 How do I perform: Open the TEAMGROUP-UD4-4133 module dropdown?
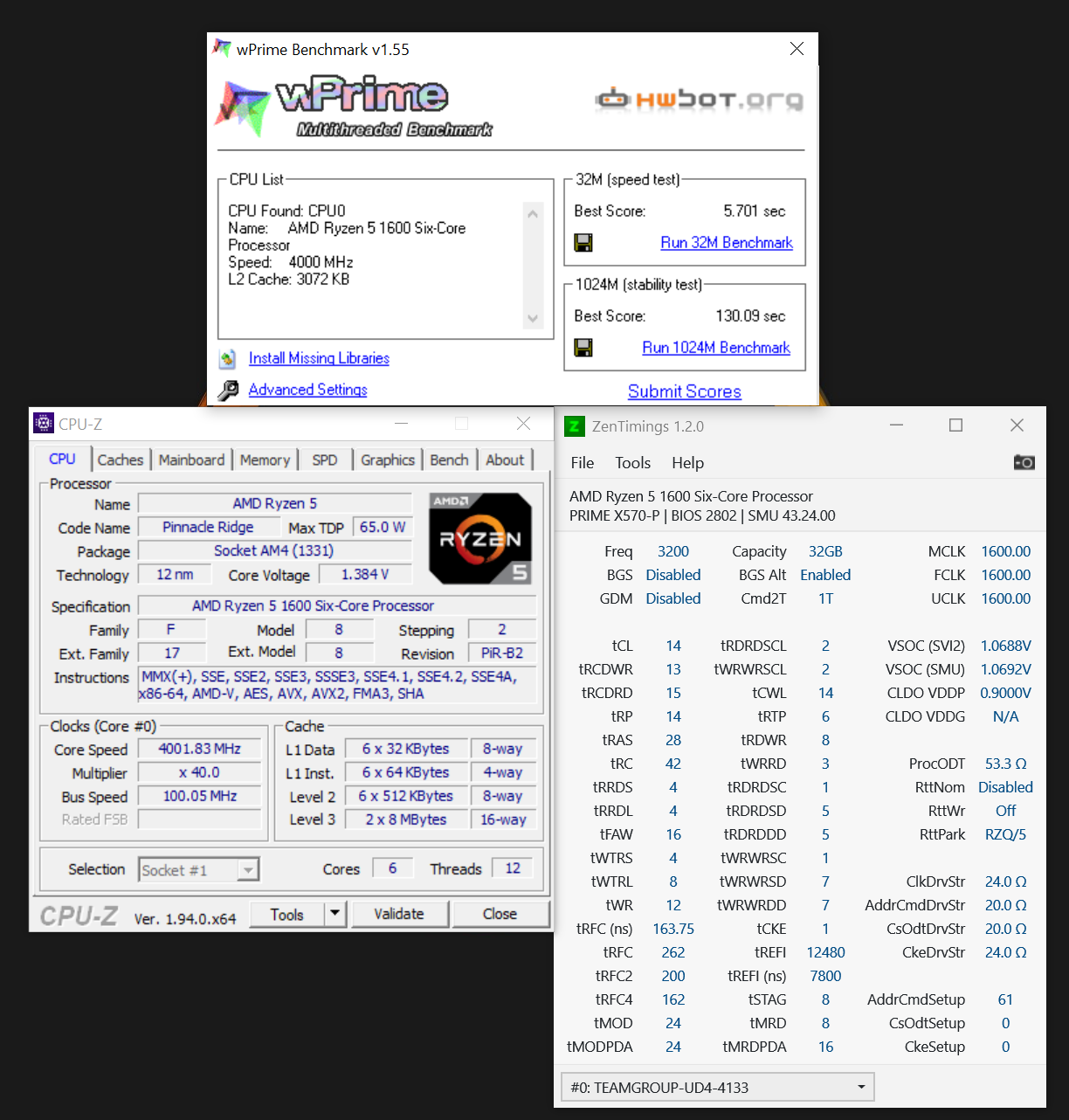[x=717, y=1088]
